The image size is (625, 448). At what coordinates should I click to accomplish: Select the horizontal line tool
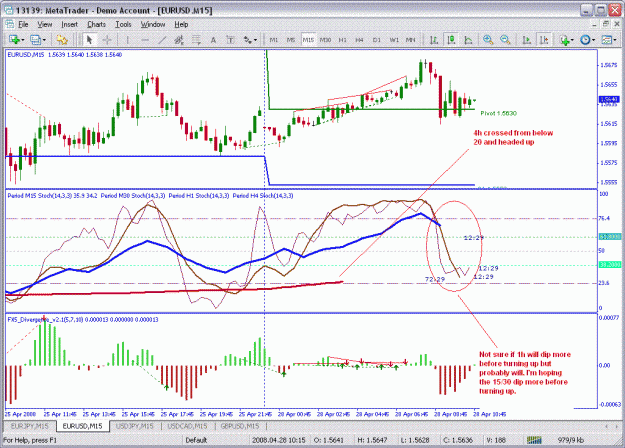pos(145,40)
